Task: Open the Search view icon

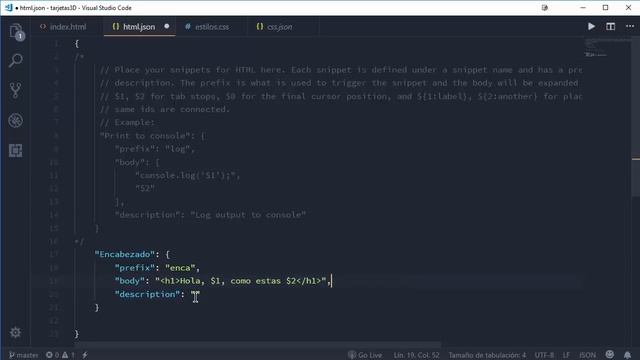Action: pyautogui.click(x=16, y=60)
